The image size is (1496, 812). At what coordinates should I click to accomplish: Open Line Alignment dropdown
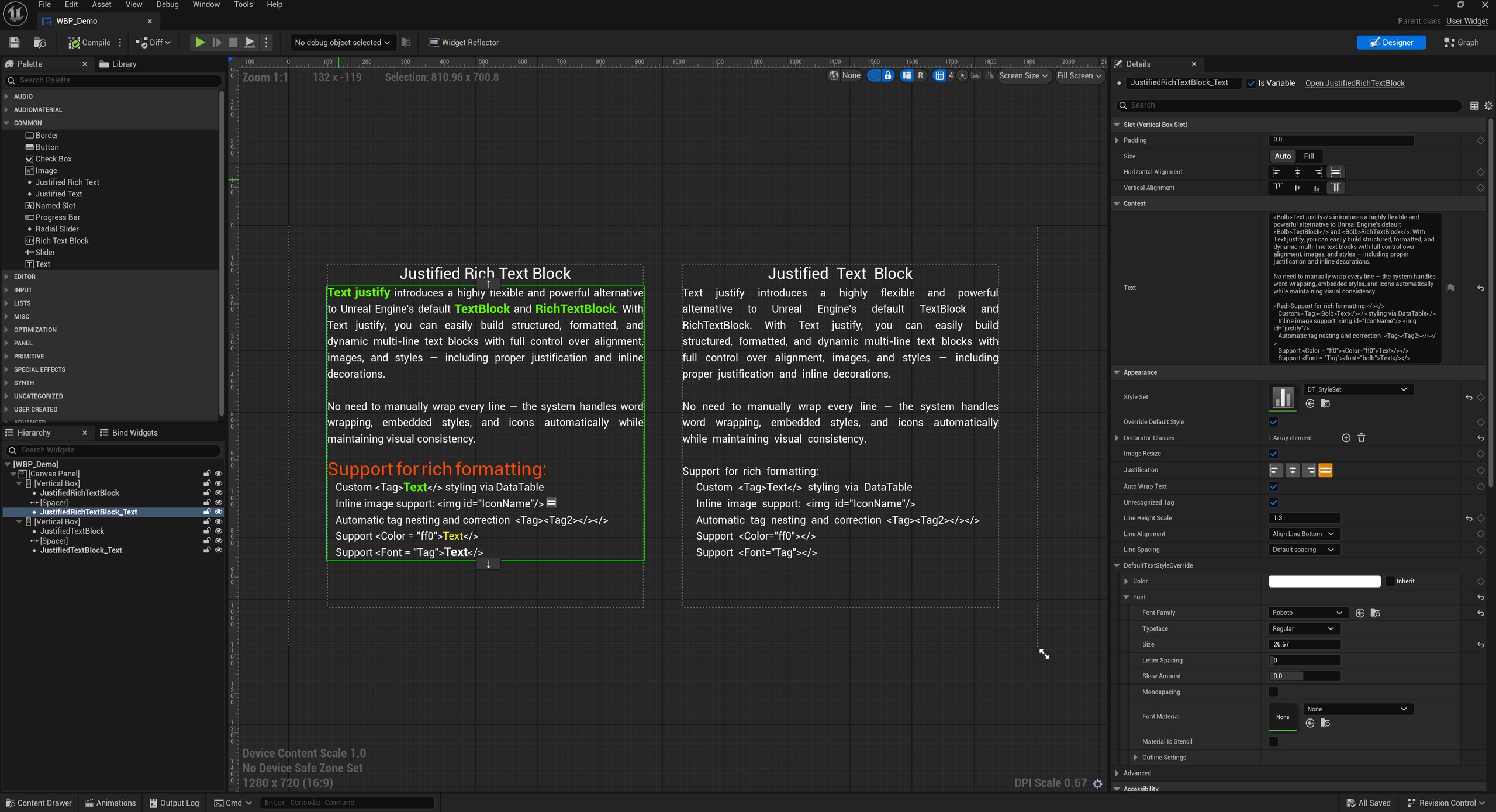click(x=1304, y=534)
